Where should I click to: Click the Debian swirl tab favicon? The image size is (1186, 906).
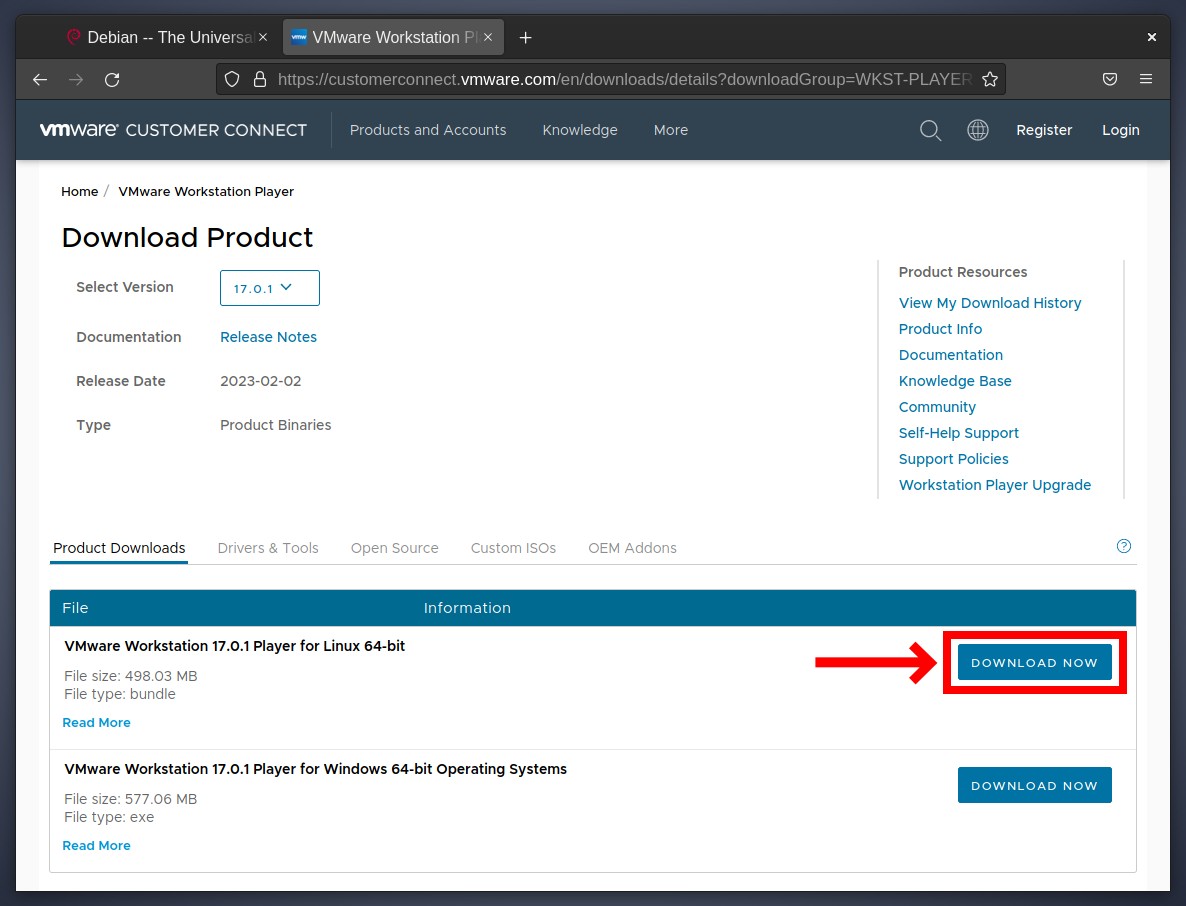click(x=73, y=37)
